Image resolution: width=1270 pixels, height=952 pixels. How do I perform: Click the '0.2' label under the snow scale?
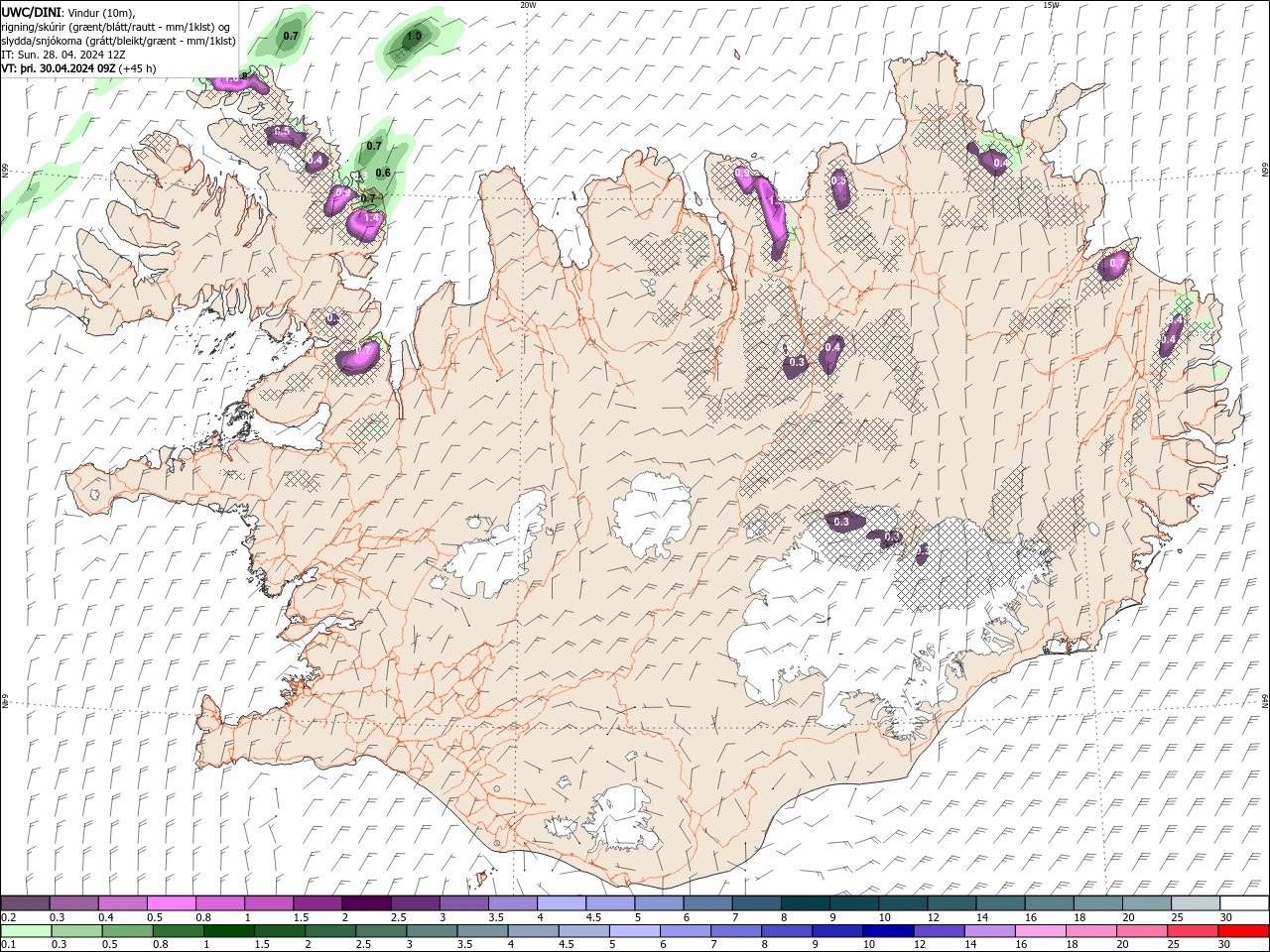point(8,917)
